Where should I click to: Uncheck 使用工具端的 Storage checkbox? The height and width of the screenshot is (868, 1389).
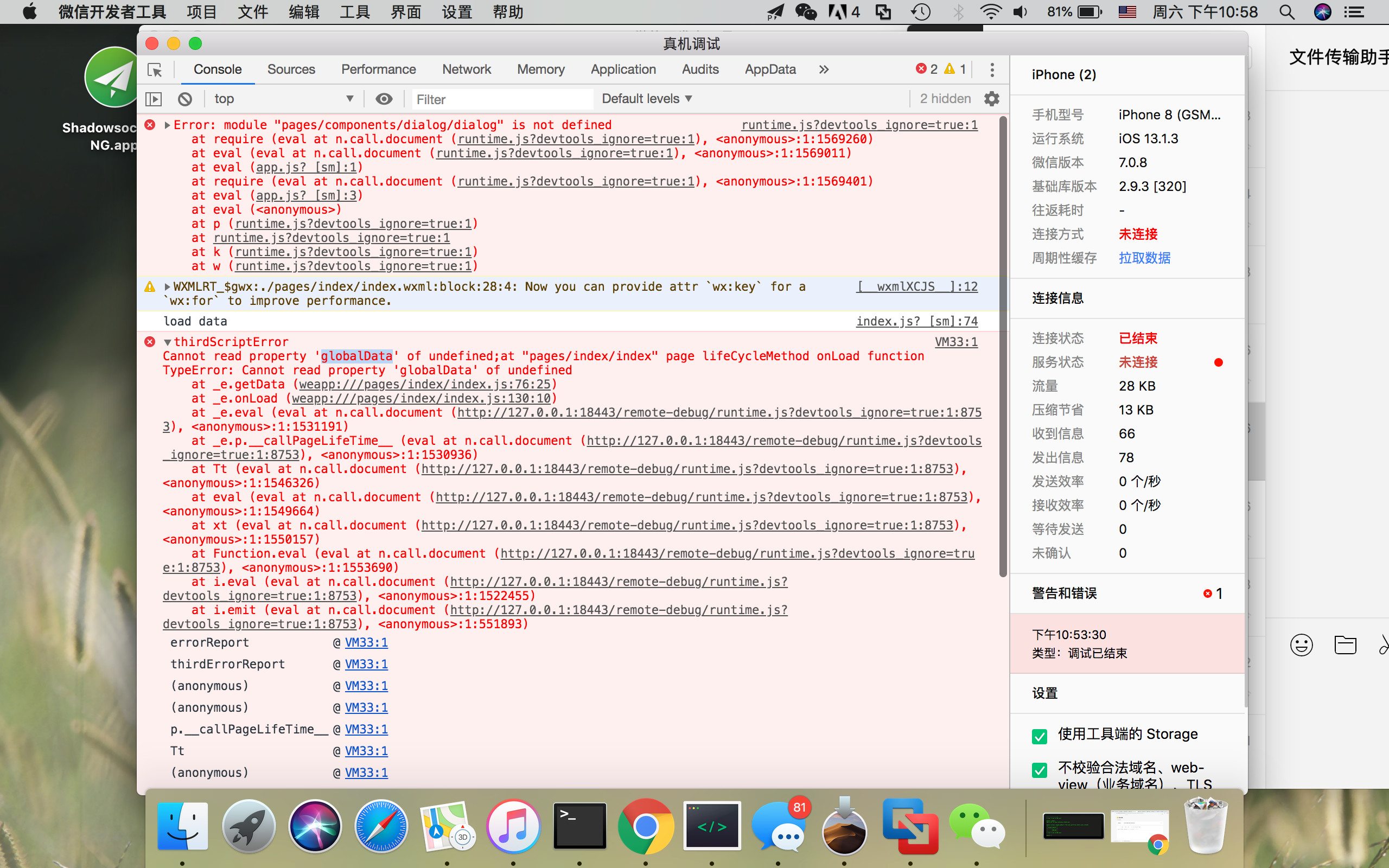(x=1039, y=736)
